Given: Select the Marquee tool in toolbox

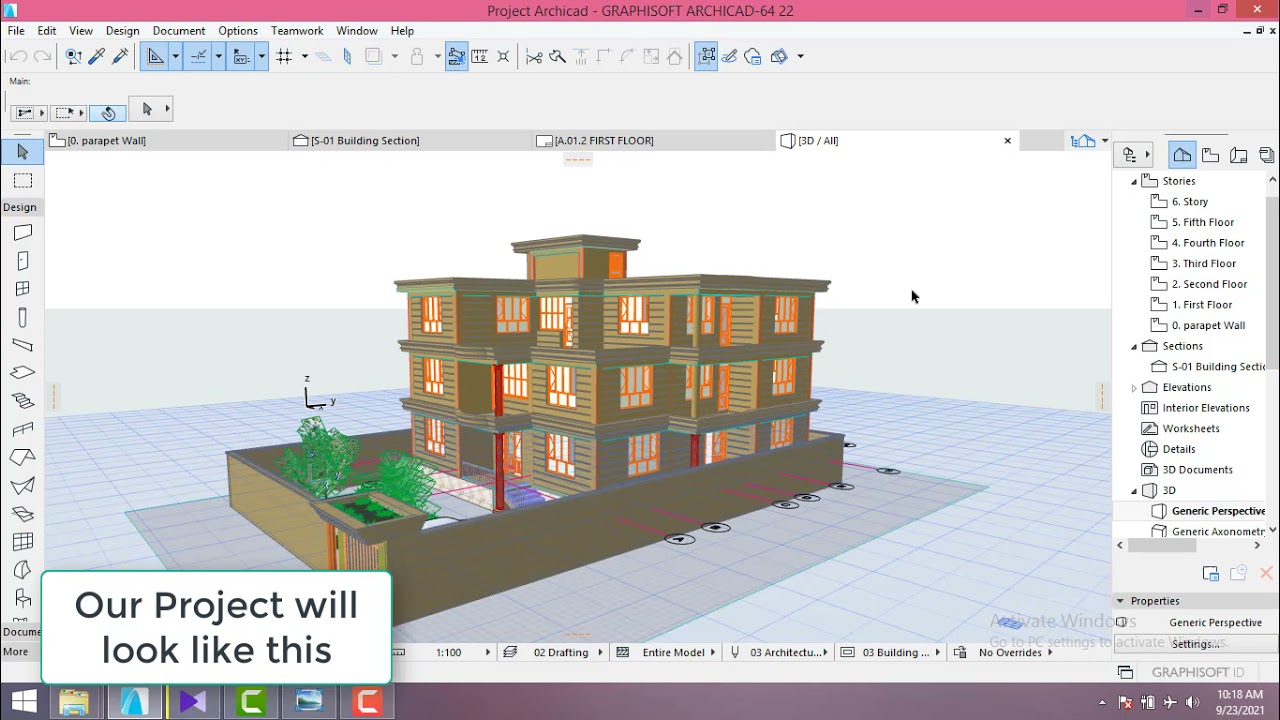Looking at the screenshot, I should (x=22, y=181).
